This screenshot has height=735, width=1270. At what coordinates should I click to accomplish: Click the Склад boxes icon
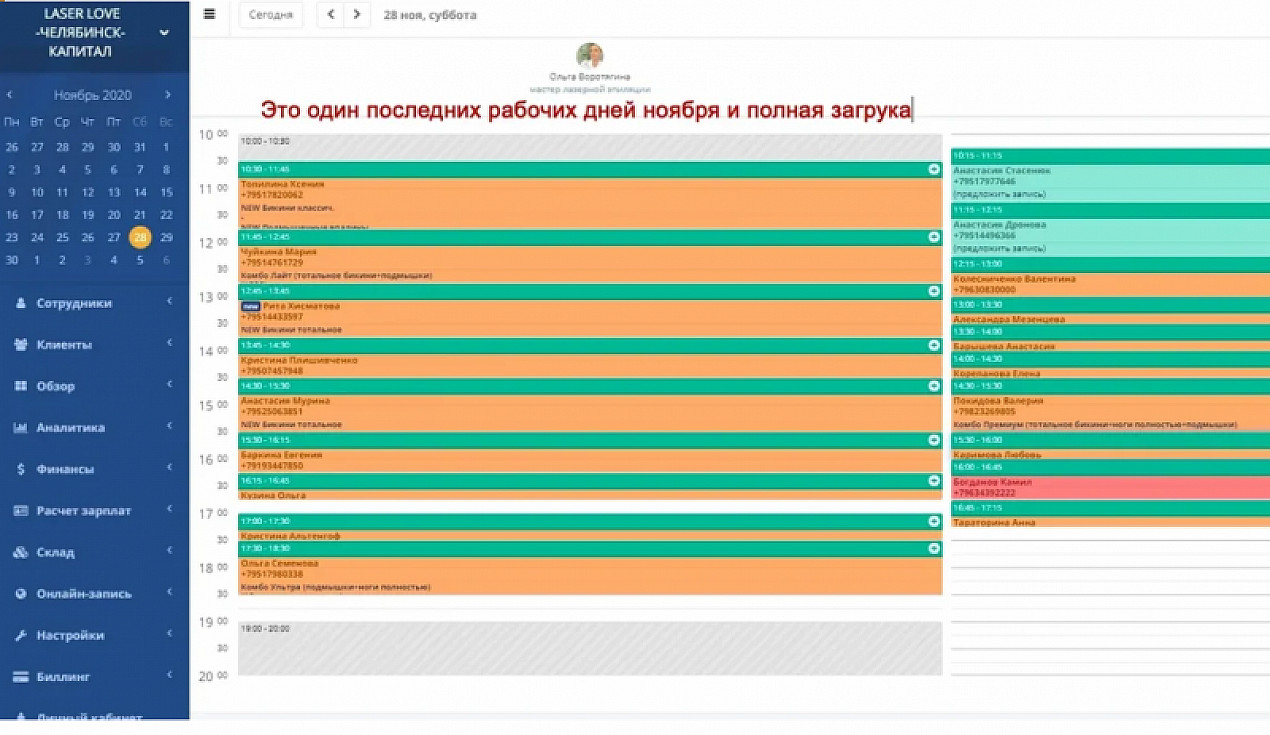pyautogui.click(x=21, y=552)
